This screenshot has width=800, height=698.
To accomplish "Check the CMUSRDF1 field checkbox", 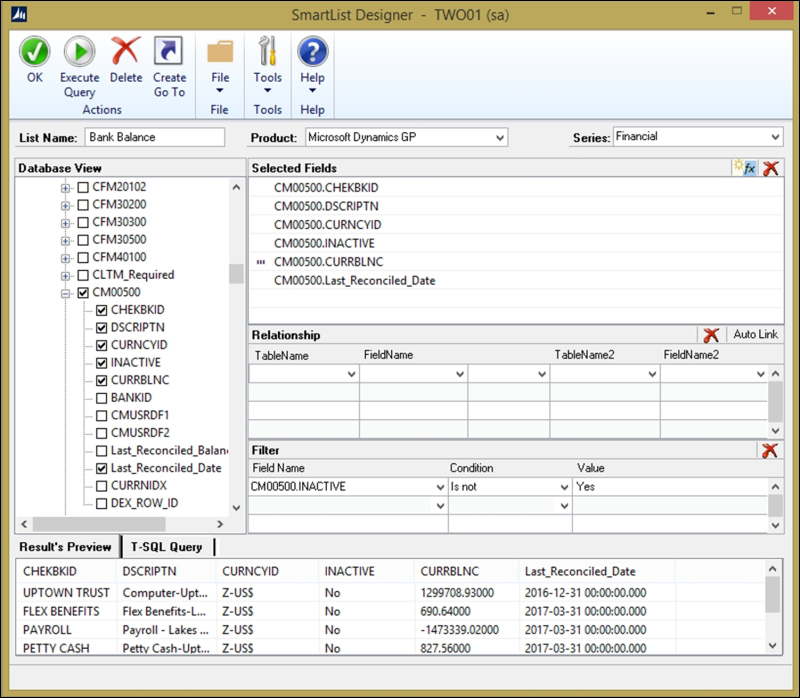I will tap(102, 416).
